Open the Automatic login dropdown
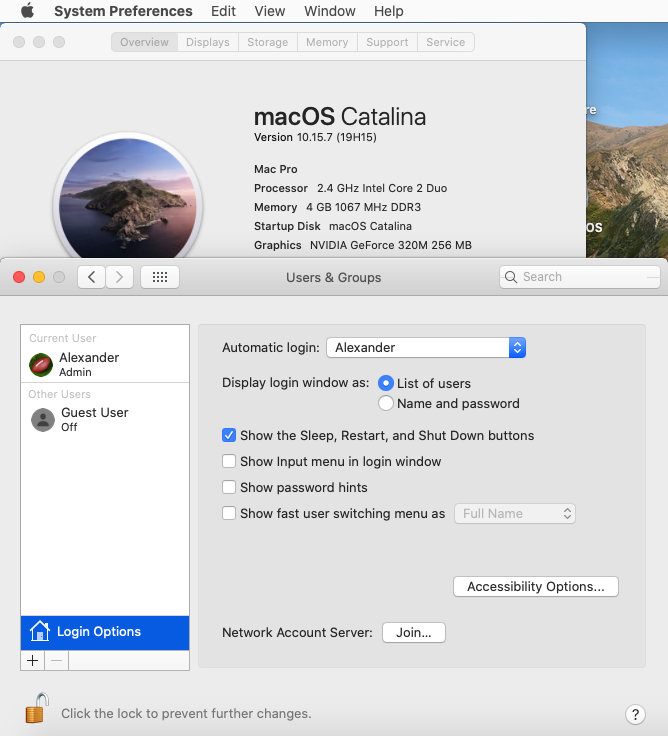The image size is (668, 736). [x=426, y=347]
